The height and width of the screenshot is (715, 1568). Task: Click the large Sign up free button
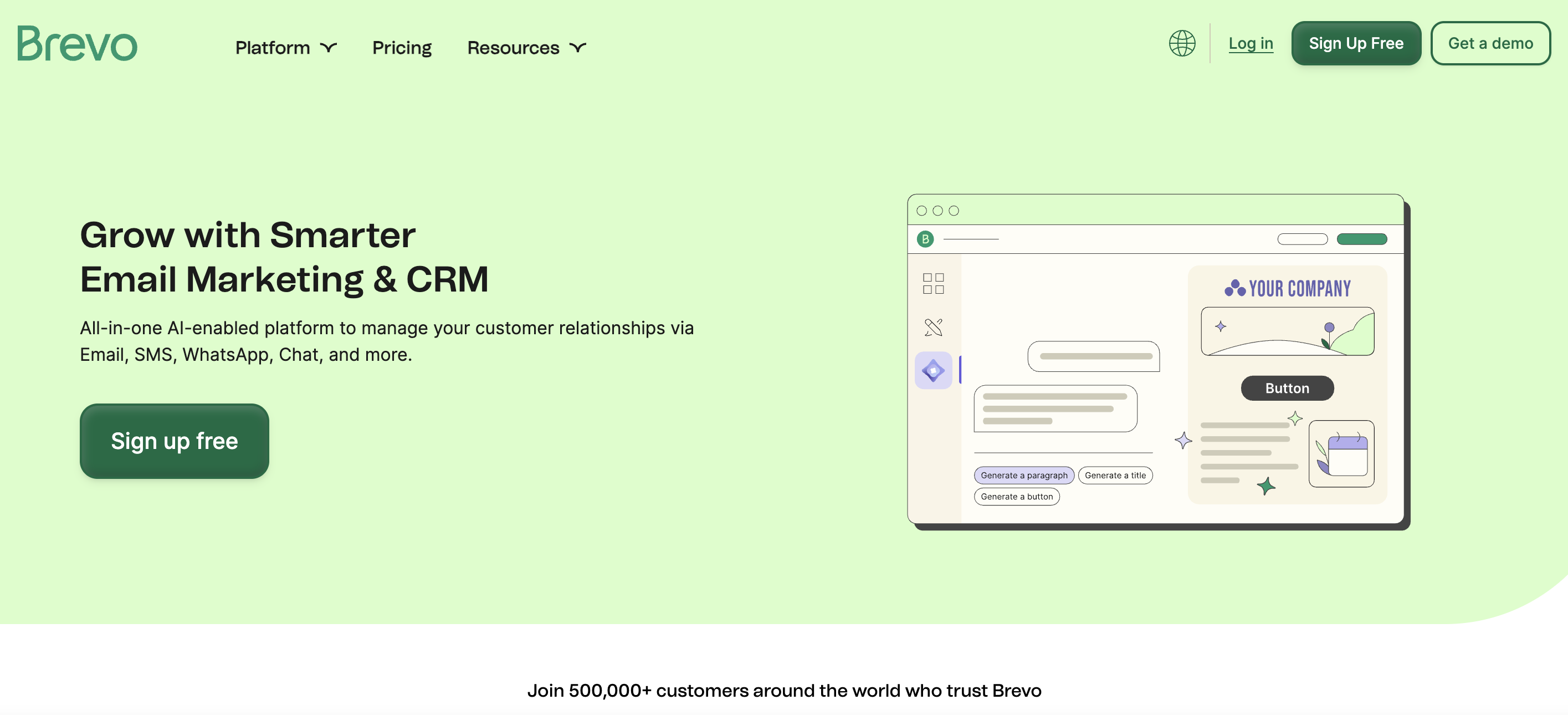coord(174,441)
